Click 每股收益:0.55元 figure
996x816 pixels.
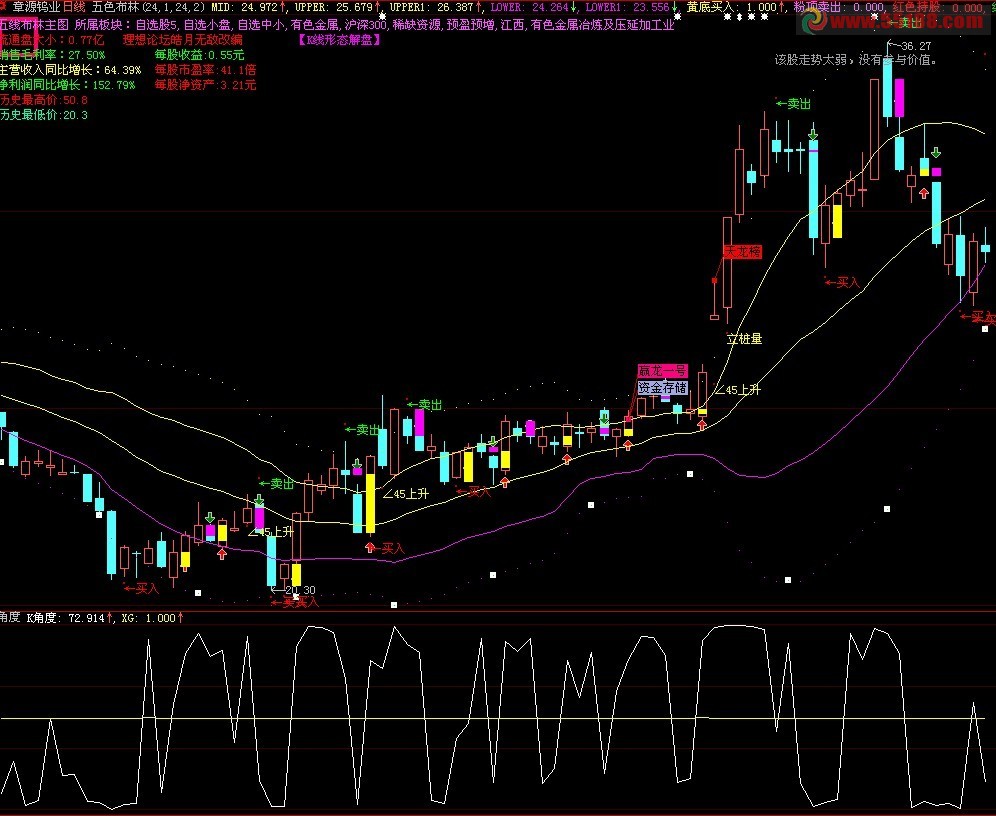pos(199,55)
